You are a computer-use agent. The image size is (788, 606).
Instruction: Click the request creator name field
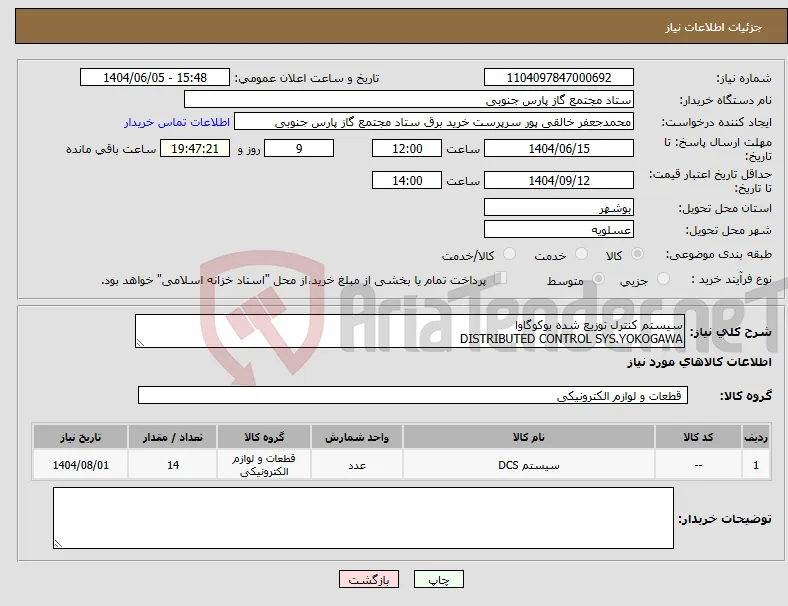tap(434, 122)
